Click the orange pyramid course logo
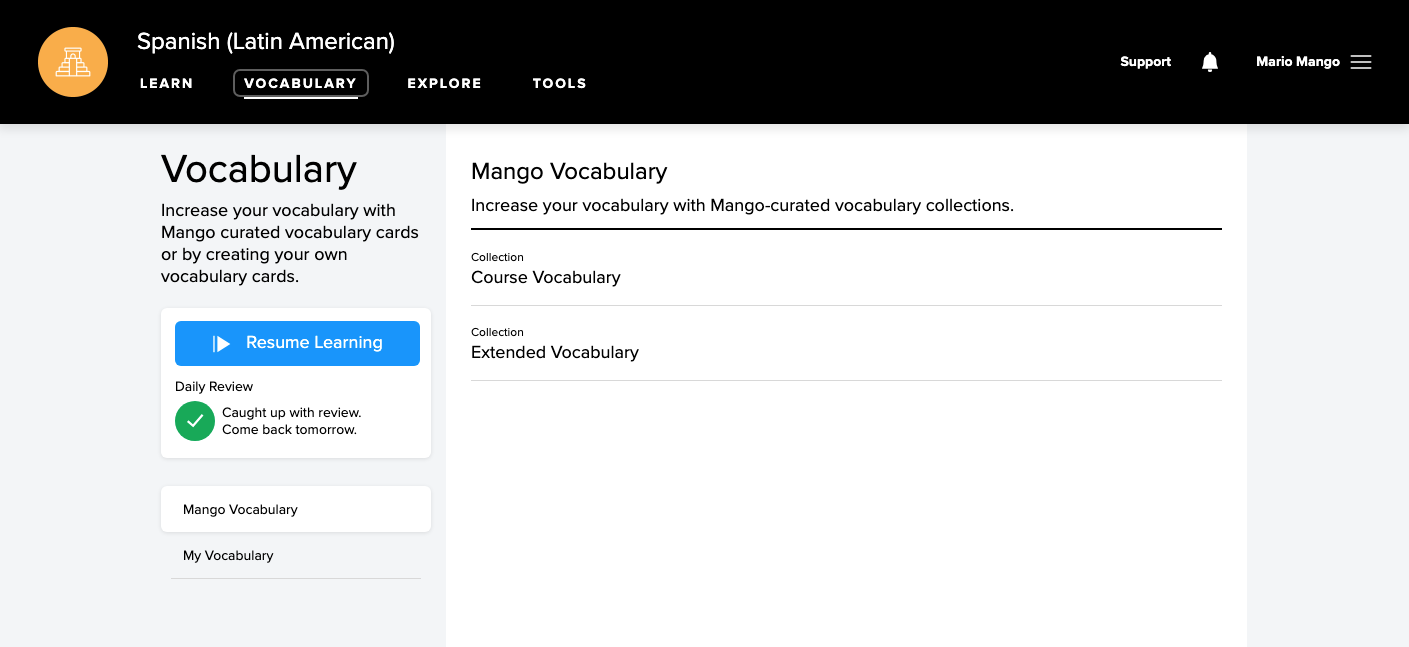 (x=73, y=62)
